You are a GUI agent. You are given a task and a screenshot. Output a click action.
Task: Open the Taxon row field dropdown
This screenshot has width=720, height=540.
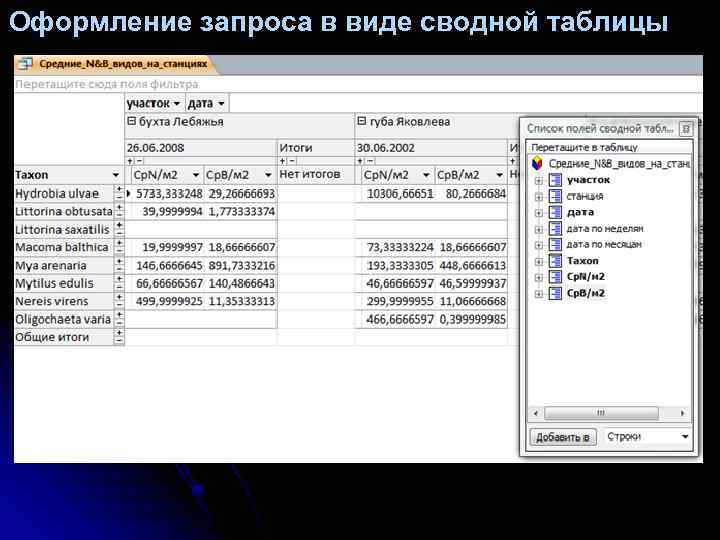(x=116, y=175)
